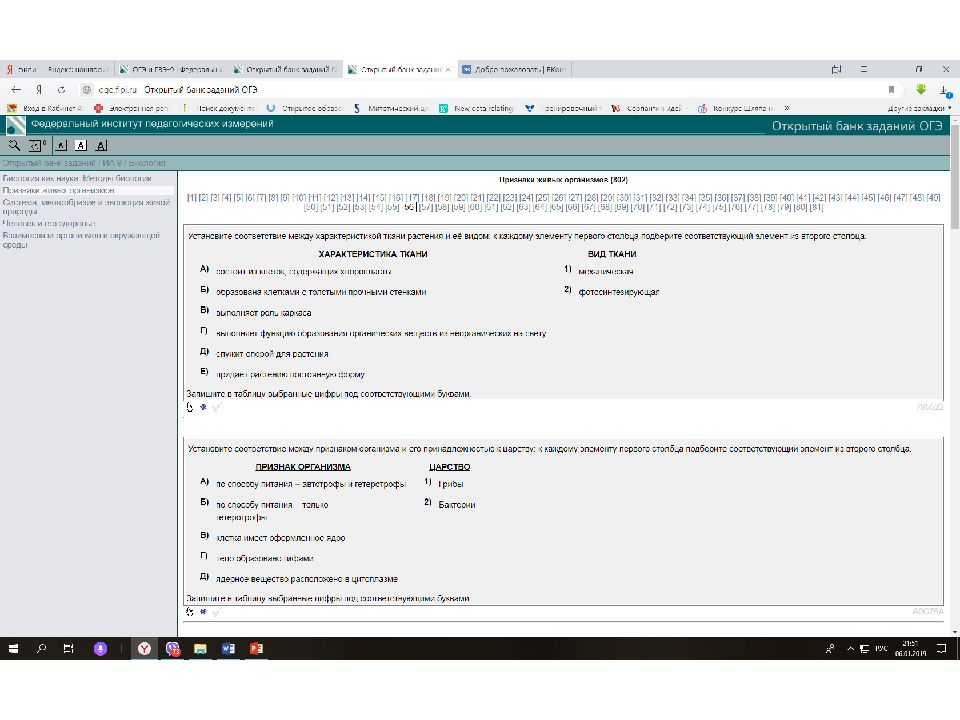Bookmark this page with the address bar flag

(891, 89)
